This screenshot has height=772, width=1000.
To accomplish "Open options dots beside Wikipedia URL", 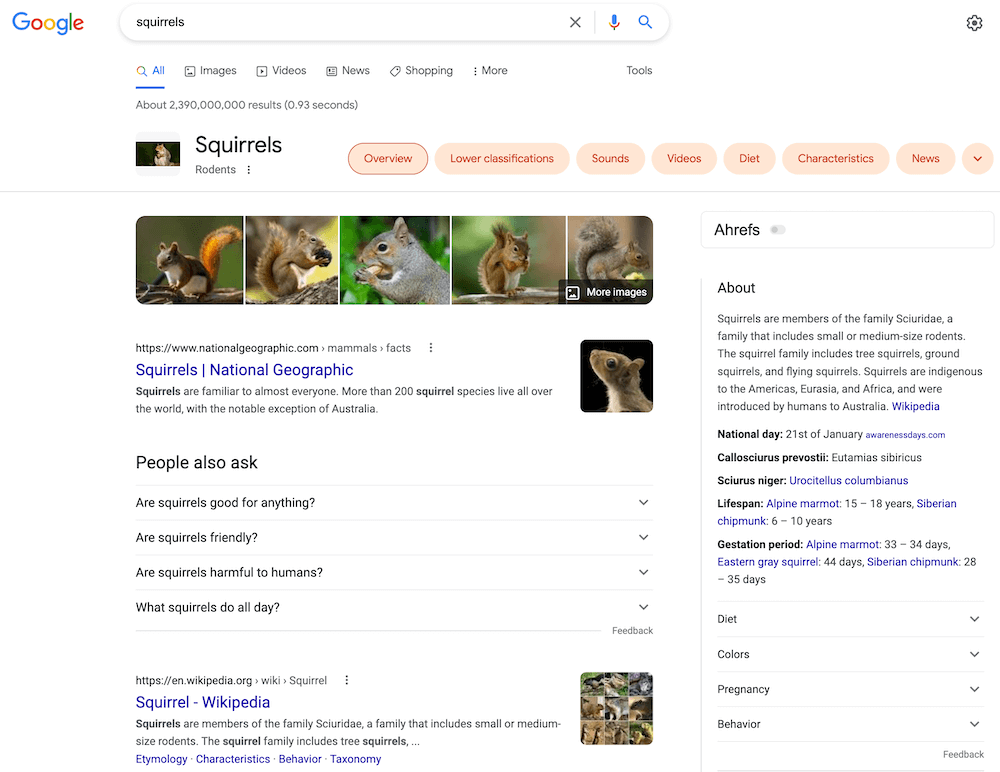I will pyautogui.click(x=346, y=680).
